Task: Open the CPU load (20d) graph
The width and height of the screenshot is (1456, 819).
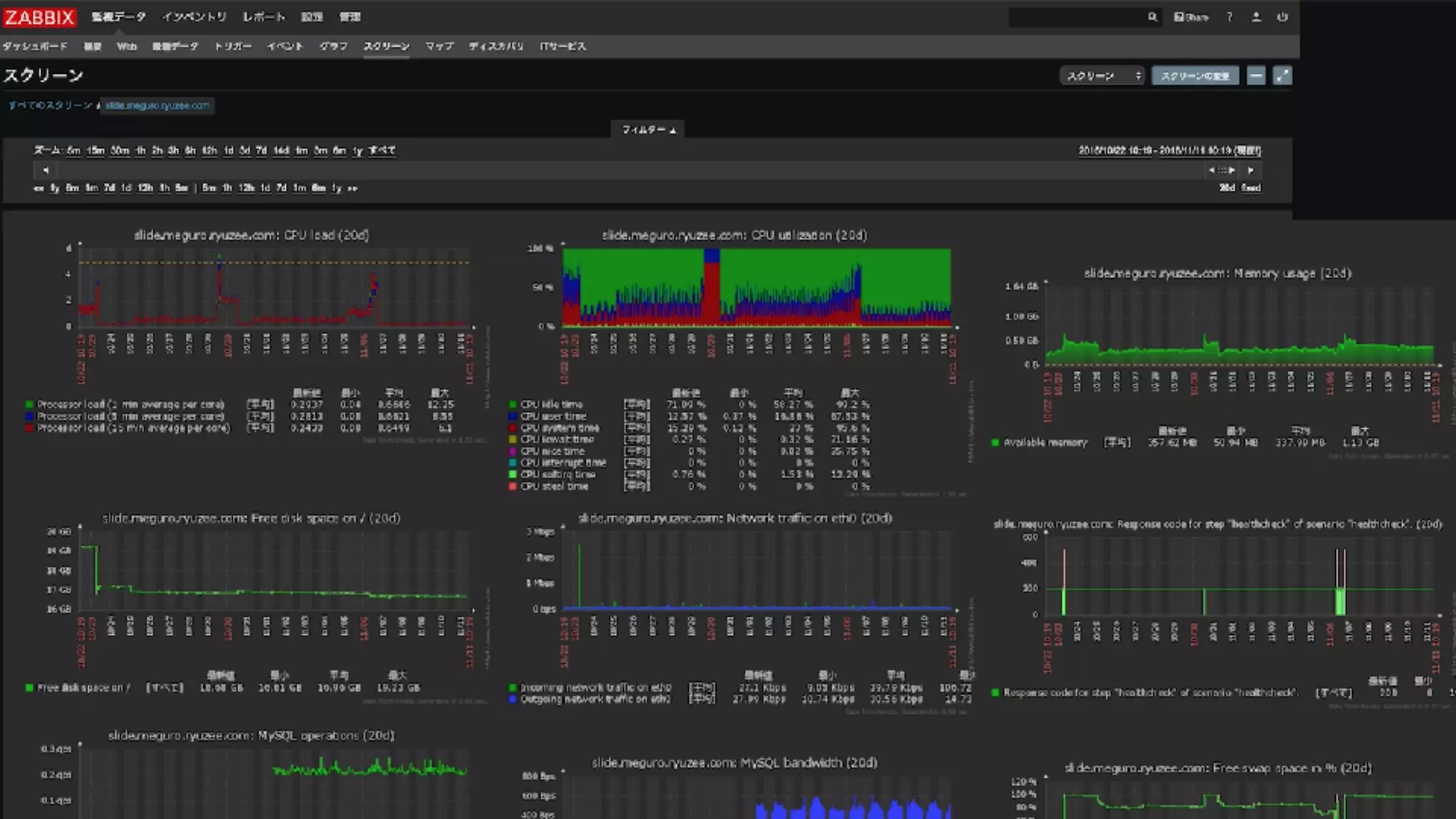Action: [274, 287]
